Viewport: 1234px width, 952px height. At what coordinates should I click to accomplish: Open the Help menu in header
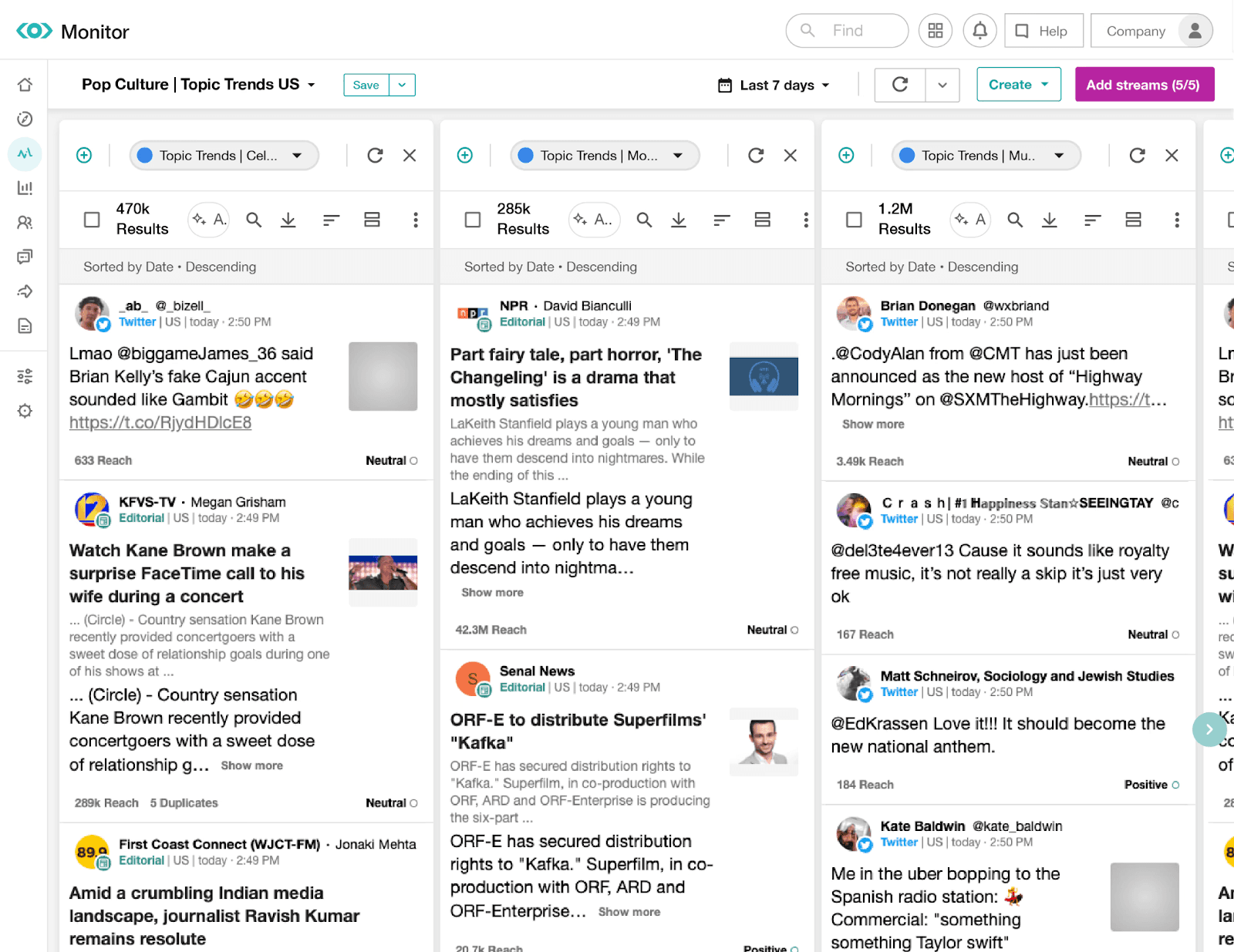click(1042, 31)
